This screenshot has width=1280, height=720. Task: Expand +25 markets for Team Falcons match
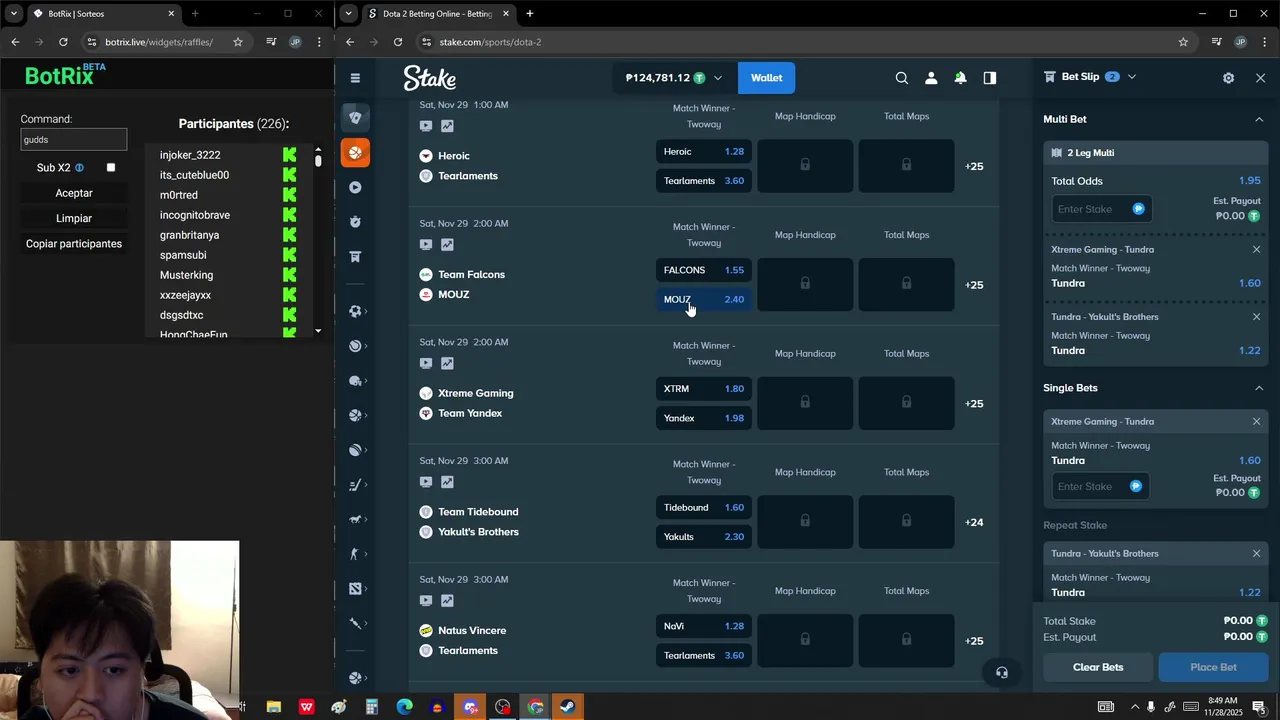974,285
